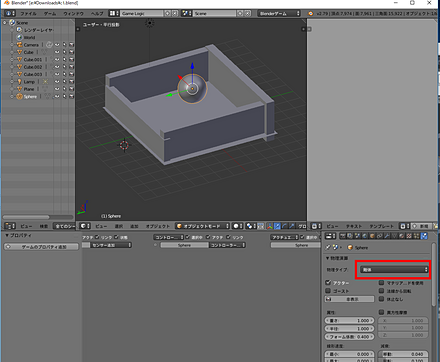
Task: Open the 物理タイプ dropdown
Action: [x=394, y=269]
